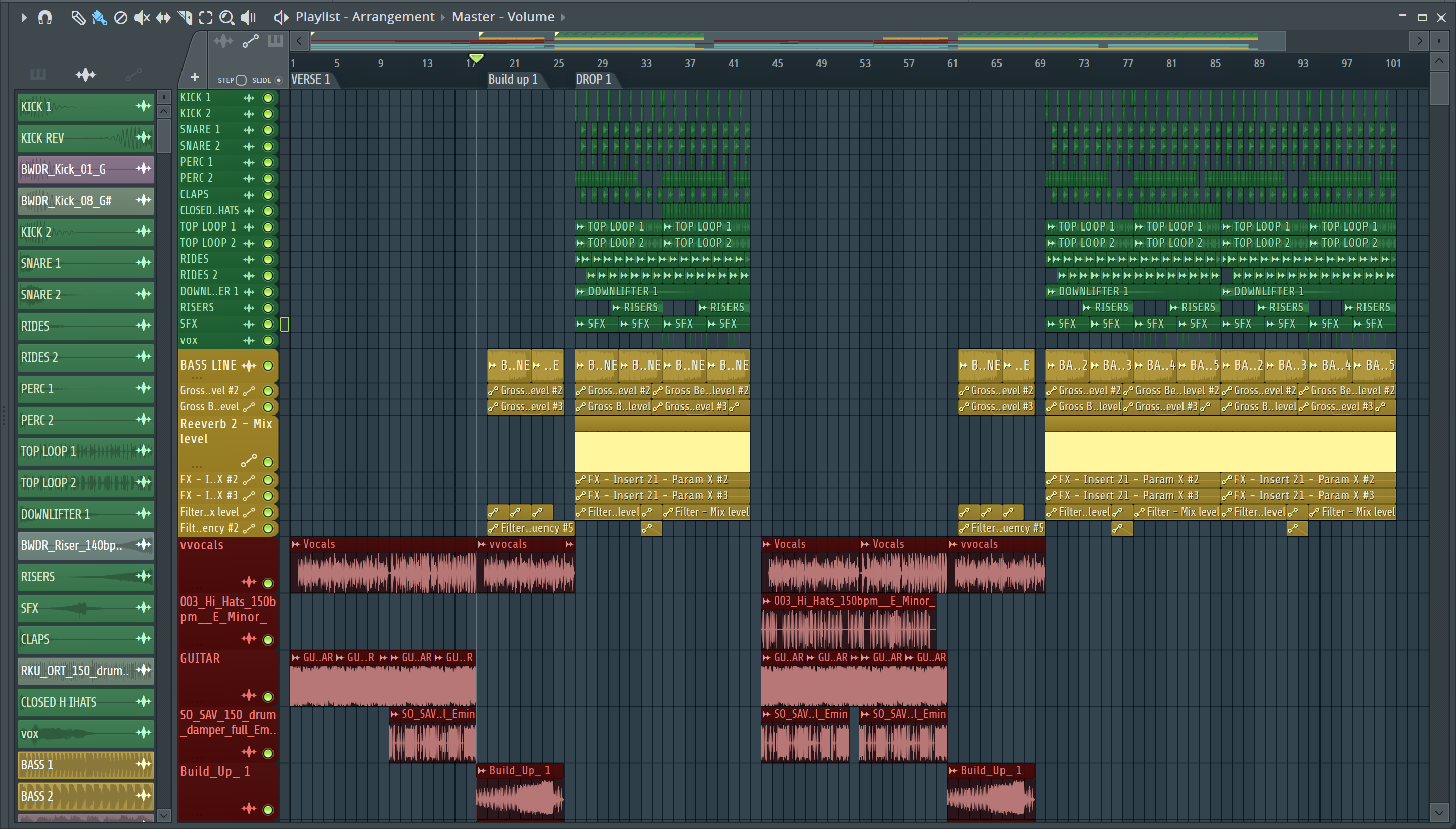Click waveform icon on KICK 2 track header
This screenshot has width=1456, height=829.
point(249,114)
